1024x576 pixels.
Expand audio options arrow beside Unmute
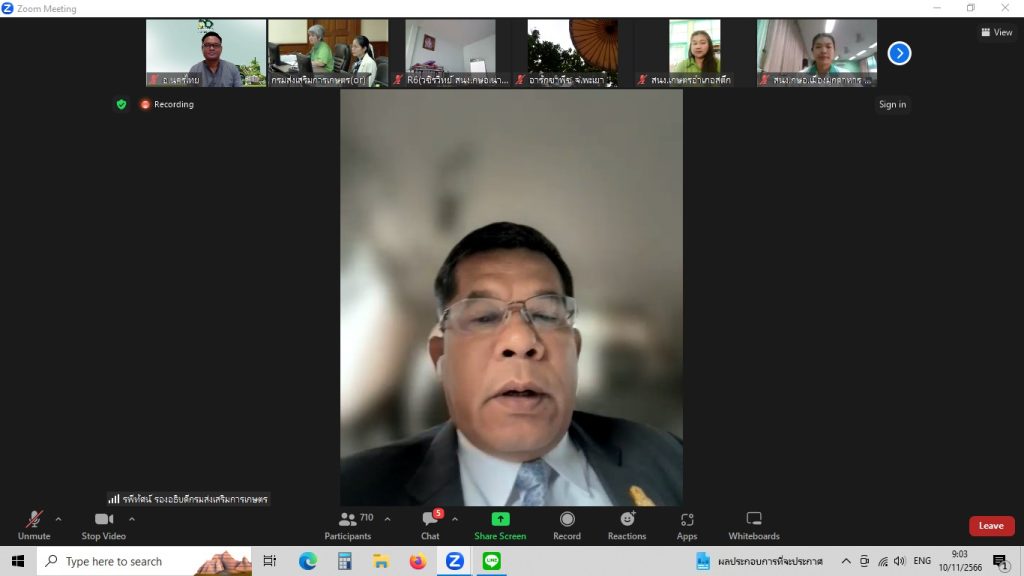(x=58, y=519)
